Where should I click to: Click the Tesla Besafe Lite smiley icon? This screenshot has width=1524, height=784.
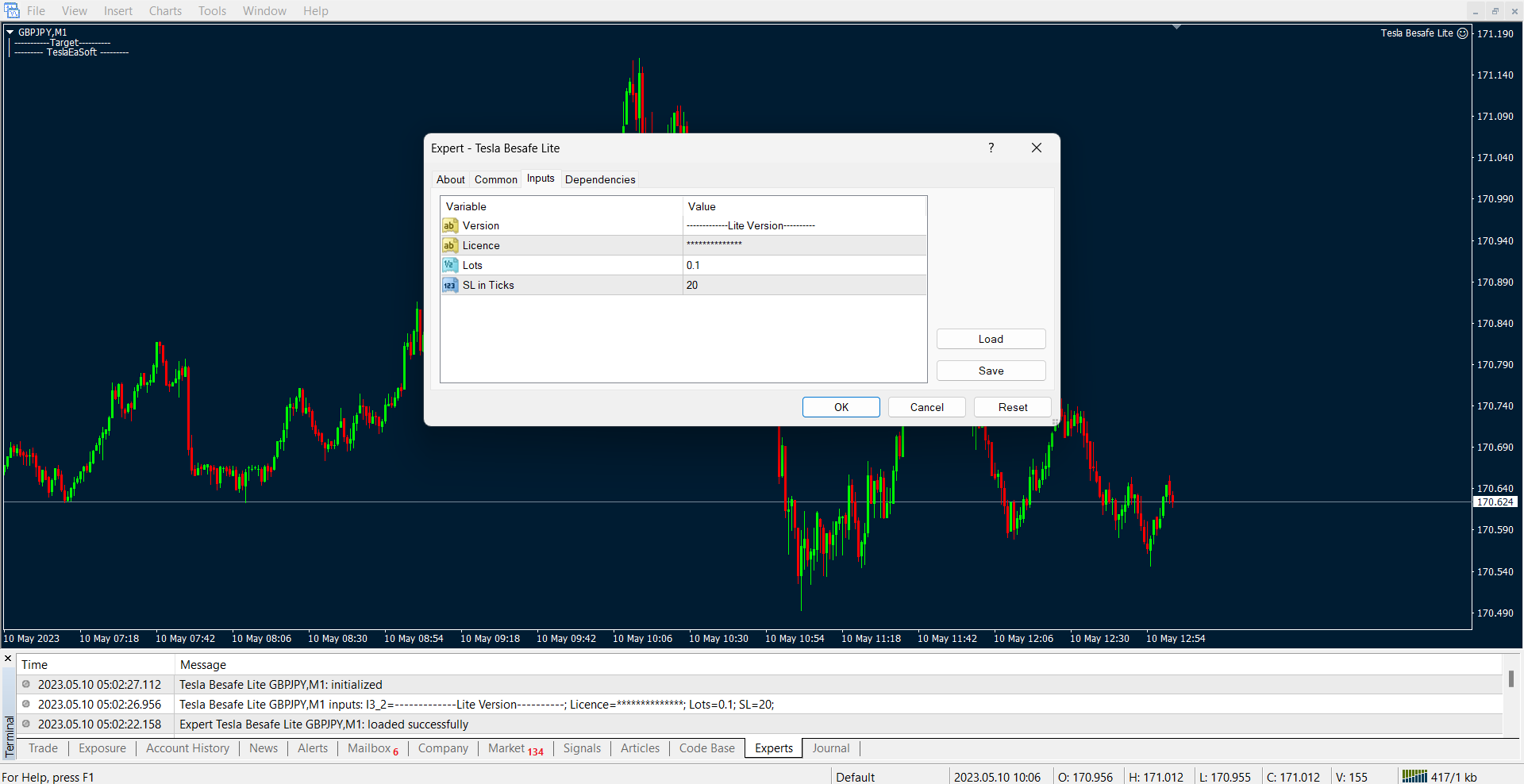(1463, 33)
